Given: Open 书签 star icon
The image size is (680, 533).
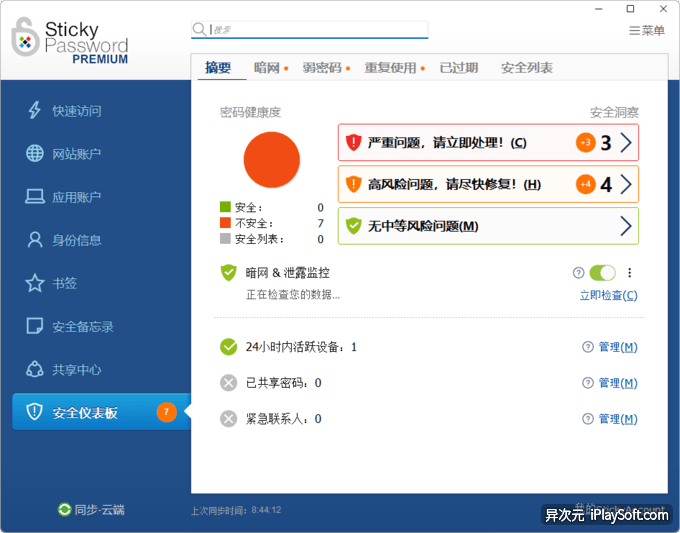Looking at the screenshot, I should tap(35, 283).
